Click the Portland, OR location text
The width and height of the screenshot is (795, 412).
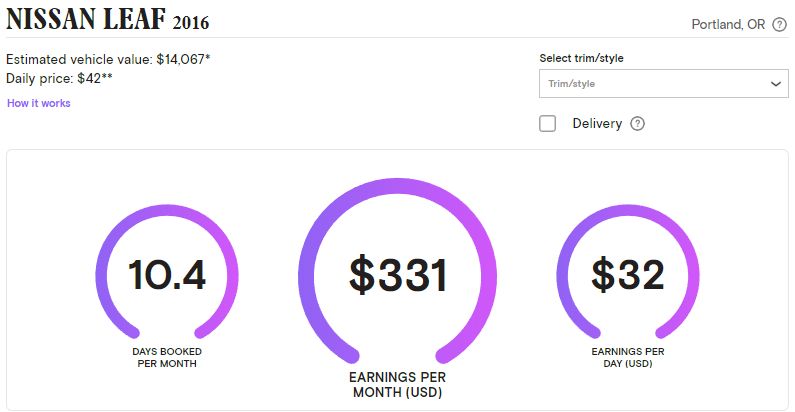point(728,24)
